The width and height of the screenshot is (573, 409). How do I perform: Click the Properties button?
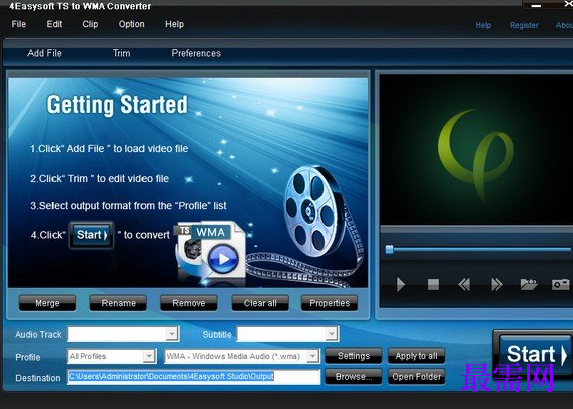click(329, 303)
